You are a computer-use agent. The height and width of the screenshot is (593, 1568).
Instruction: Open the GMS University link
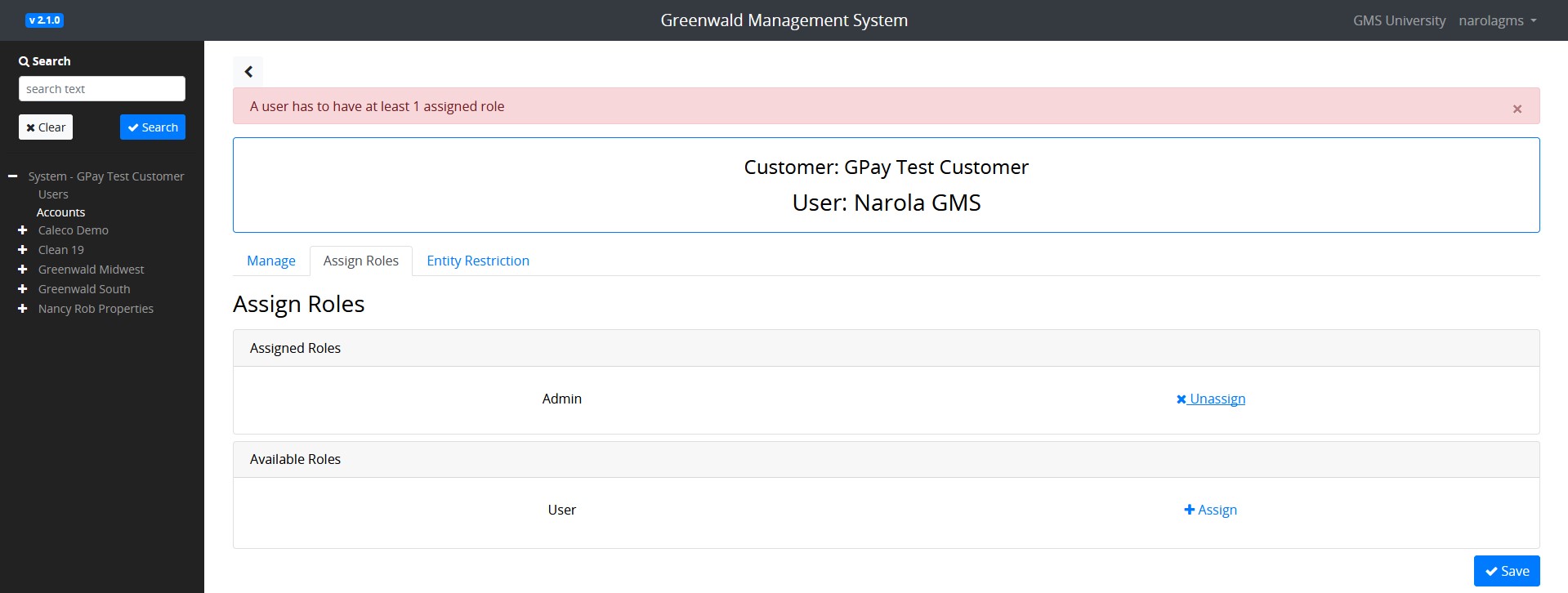point(1399,20)
